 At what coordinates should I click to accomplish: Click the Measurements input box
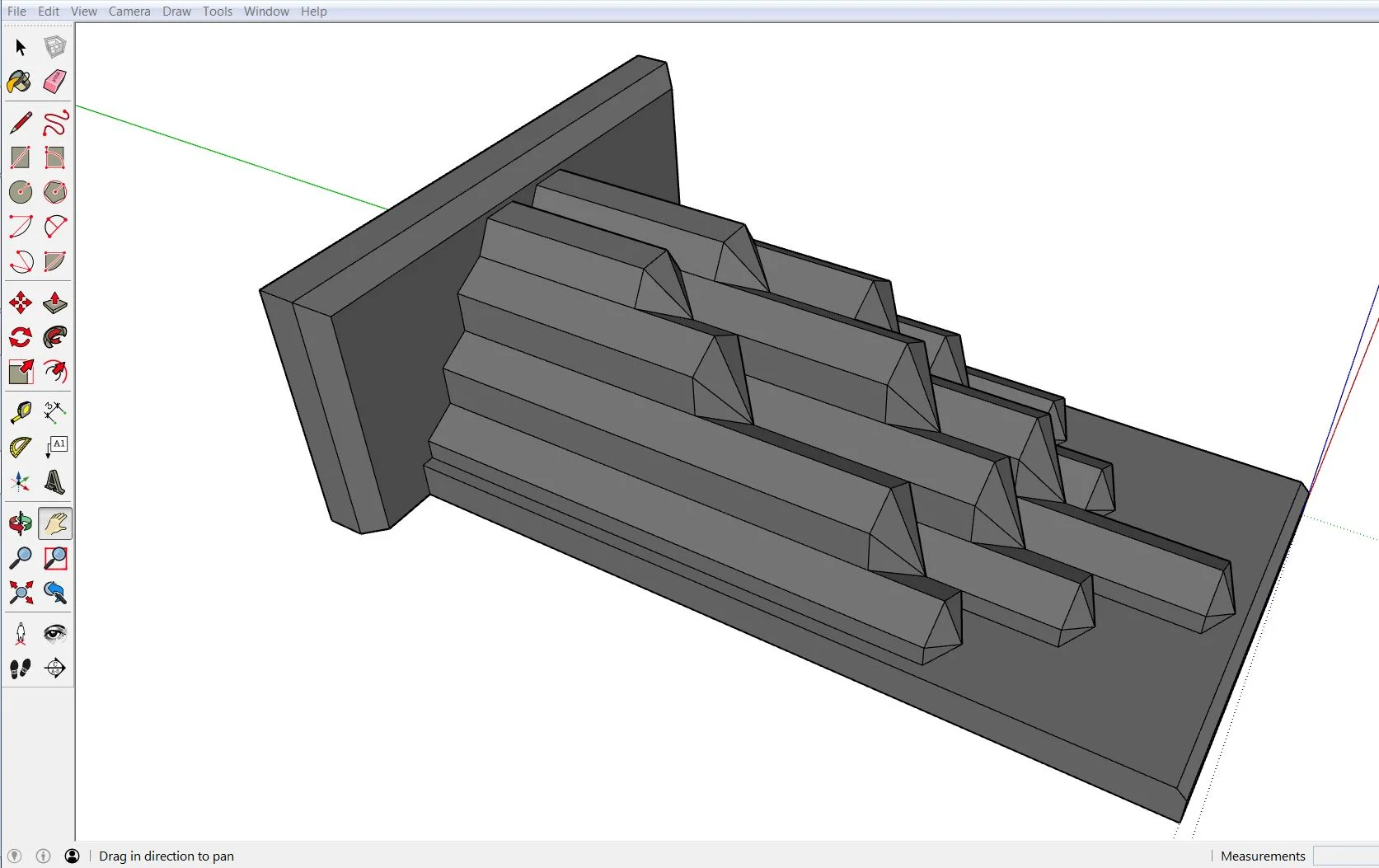(1345, 856)
